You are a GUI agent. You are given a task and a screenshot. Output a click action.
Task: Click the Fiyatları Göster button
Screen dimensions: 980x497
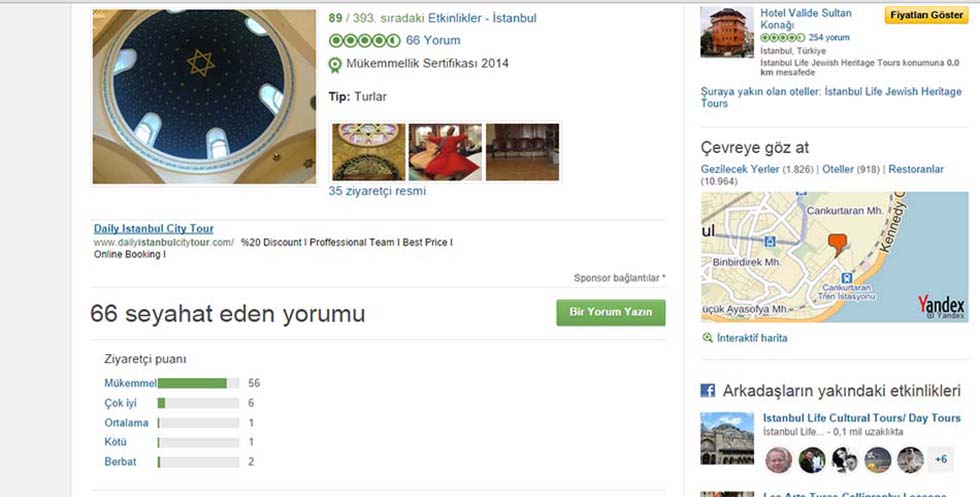(926, 15)
